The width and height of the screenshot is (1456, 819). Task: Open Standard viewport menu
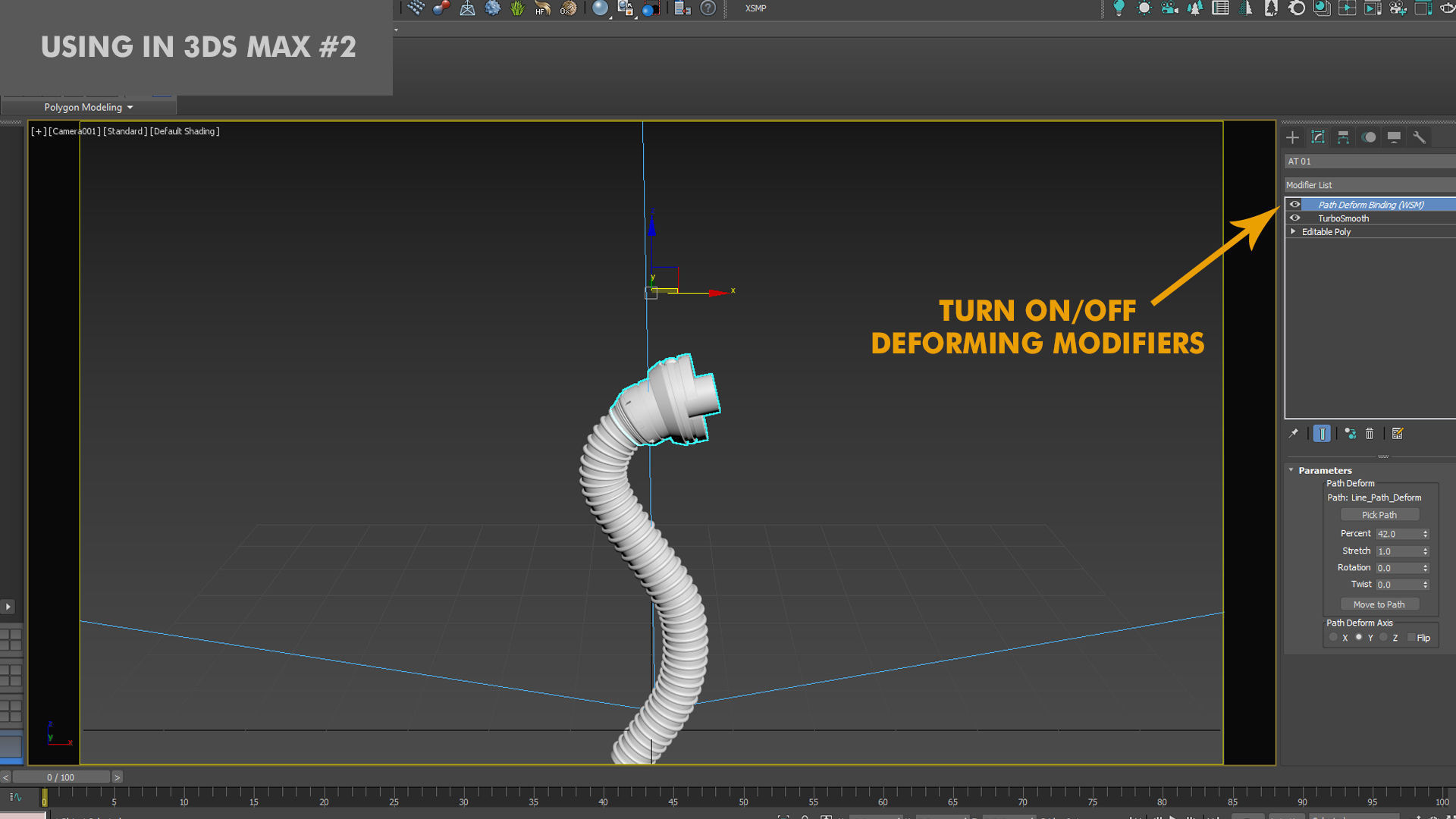(125, 131)
